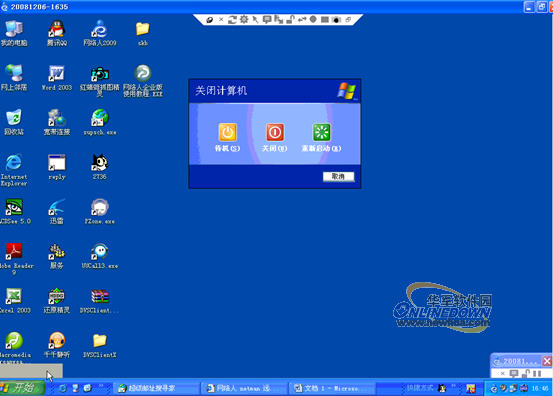Click the IE icon in the system tray
The width and height of the screenshot is (553, 396).
(x=494, y=389)
